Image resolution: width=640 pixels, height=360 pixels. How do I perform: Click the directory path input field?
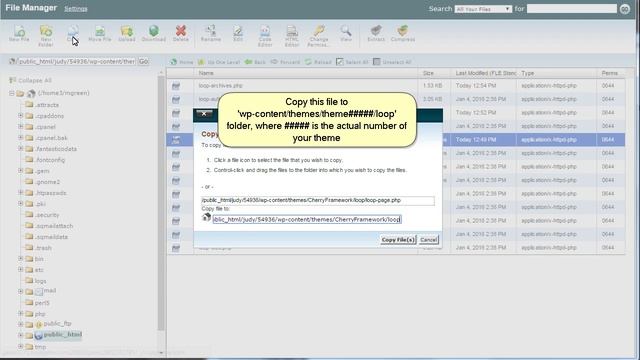click(x=76, y=62)
